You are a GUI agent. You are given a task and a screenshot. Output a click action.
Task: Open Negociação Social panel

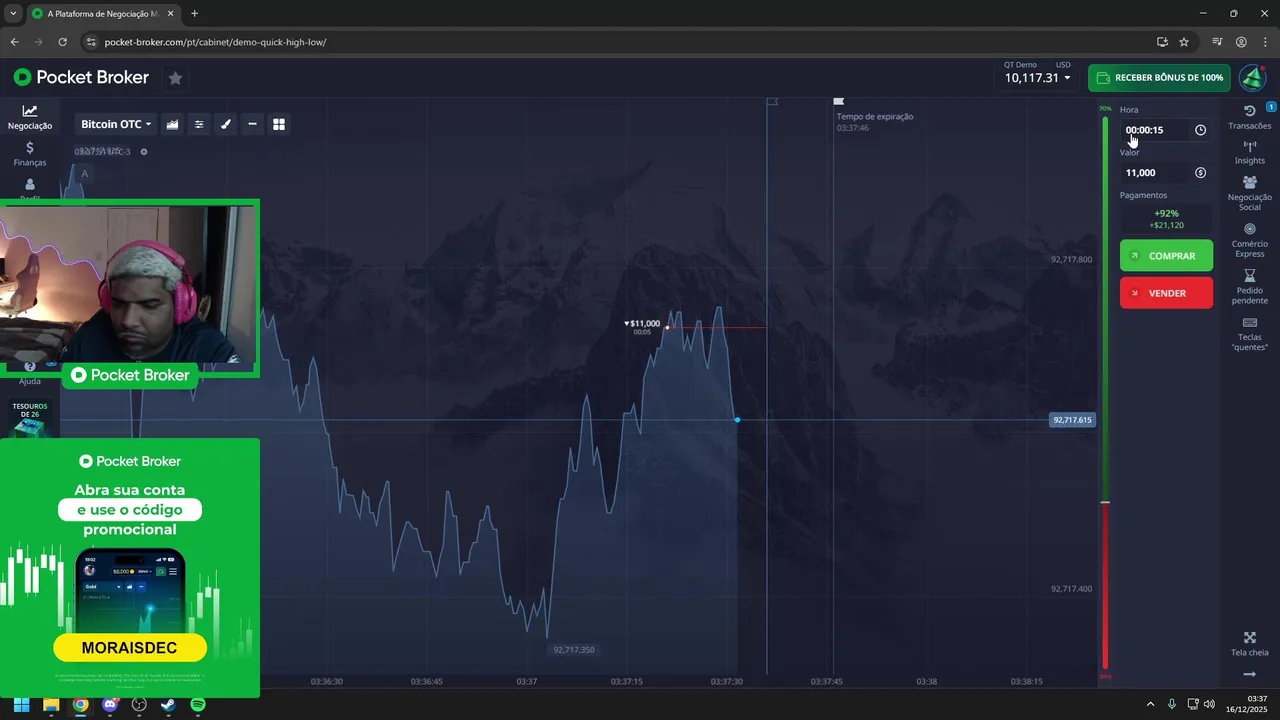[1250, 194]
